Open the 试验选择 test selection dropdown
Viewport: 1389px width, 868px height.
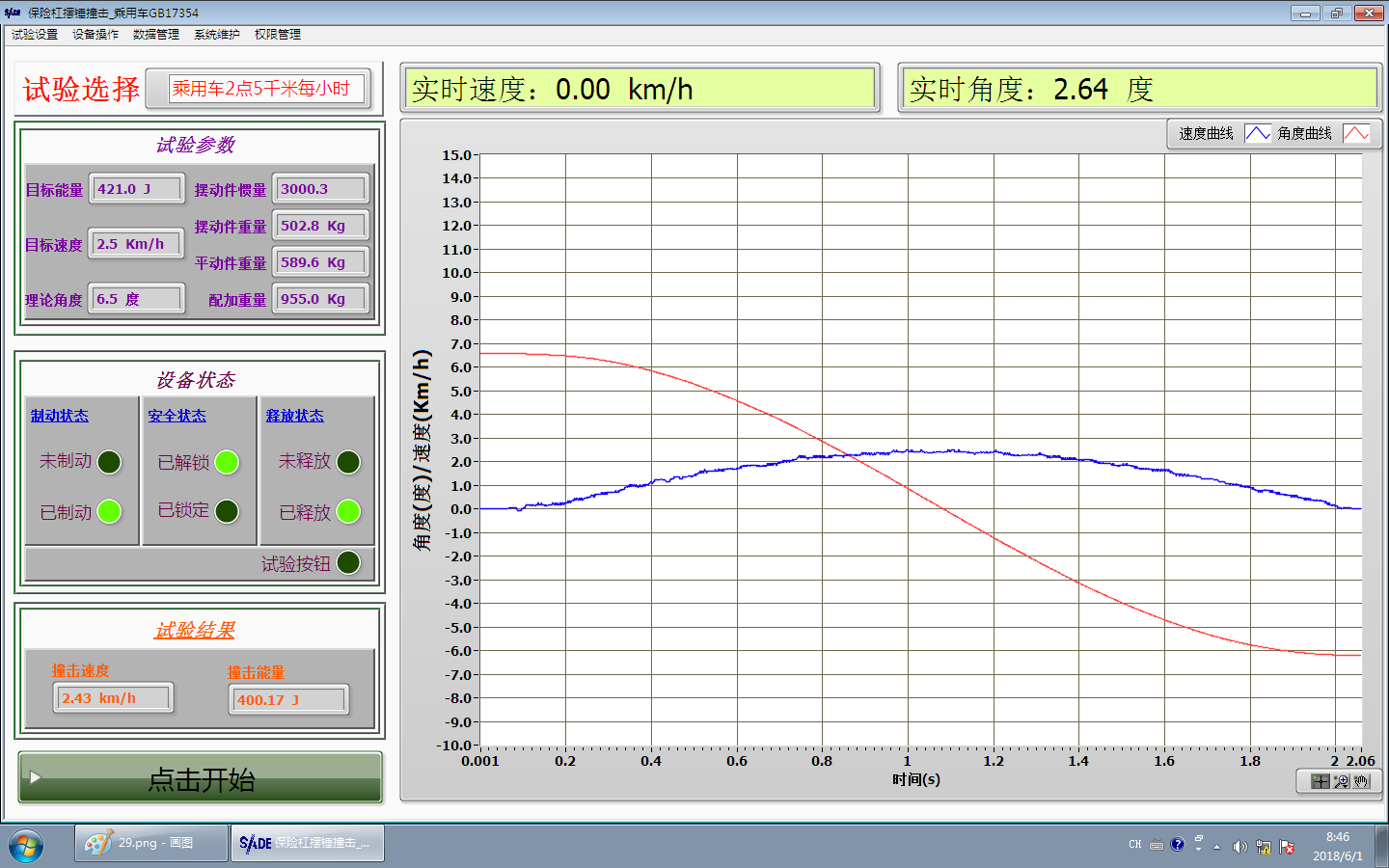266,89
